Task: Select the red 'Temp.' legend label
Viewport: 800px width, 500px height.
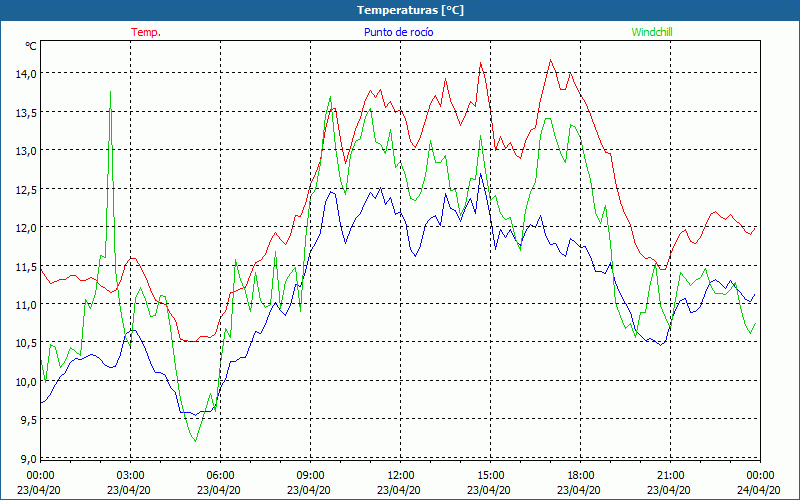Action: click(x=146, y=32)
